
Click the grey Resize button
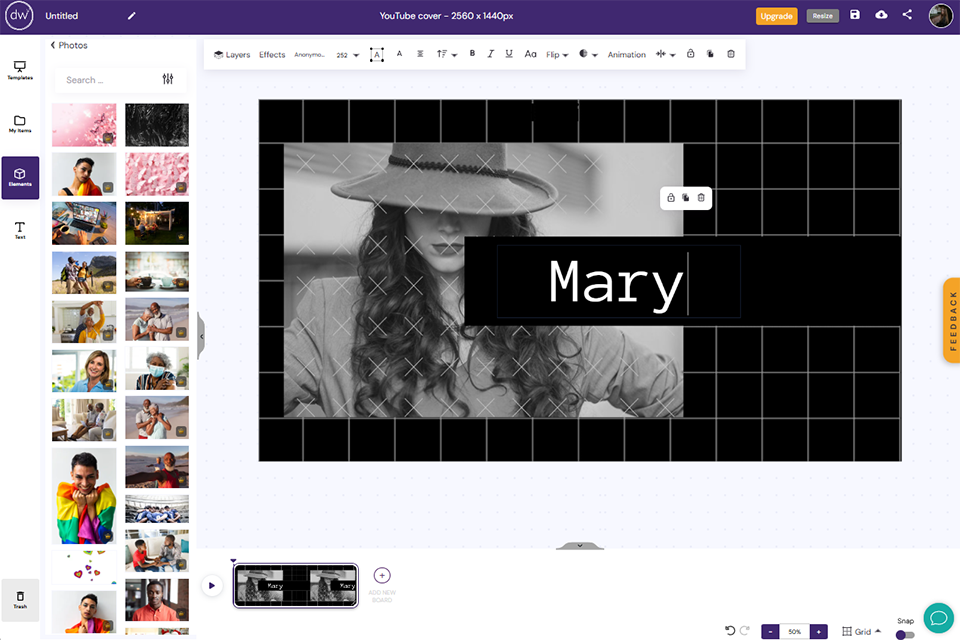click(822, 16)
